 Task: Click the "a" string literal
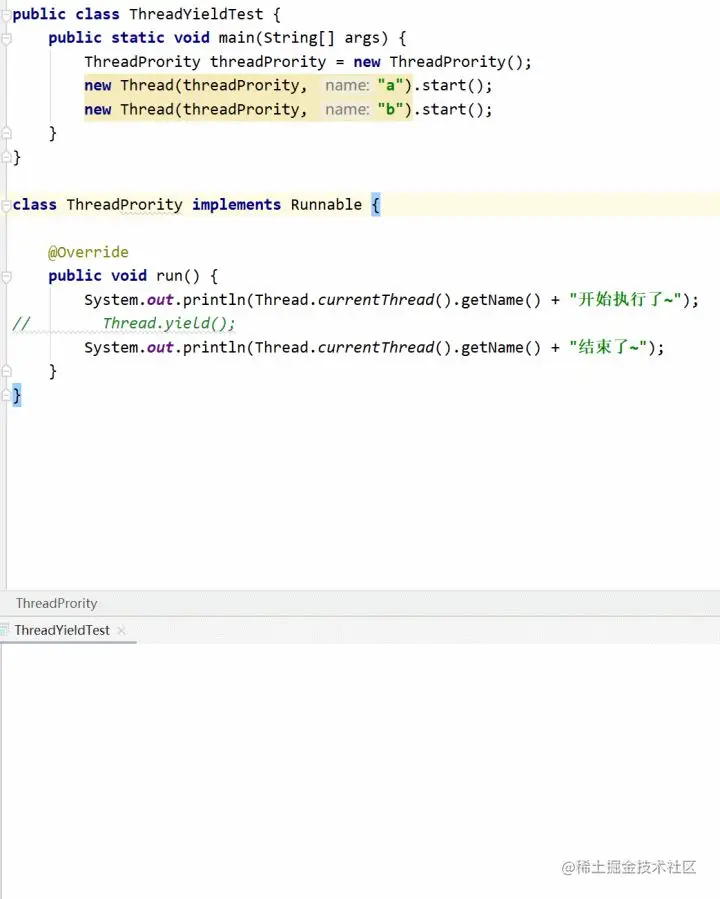391,85
